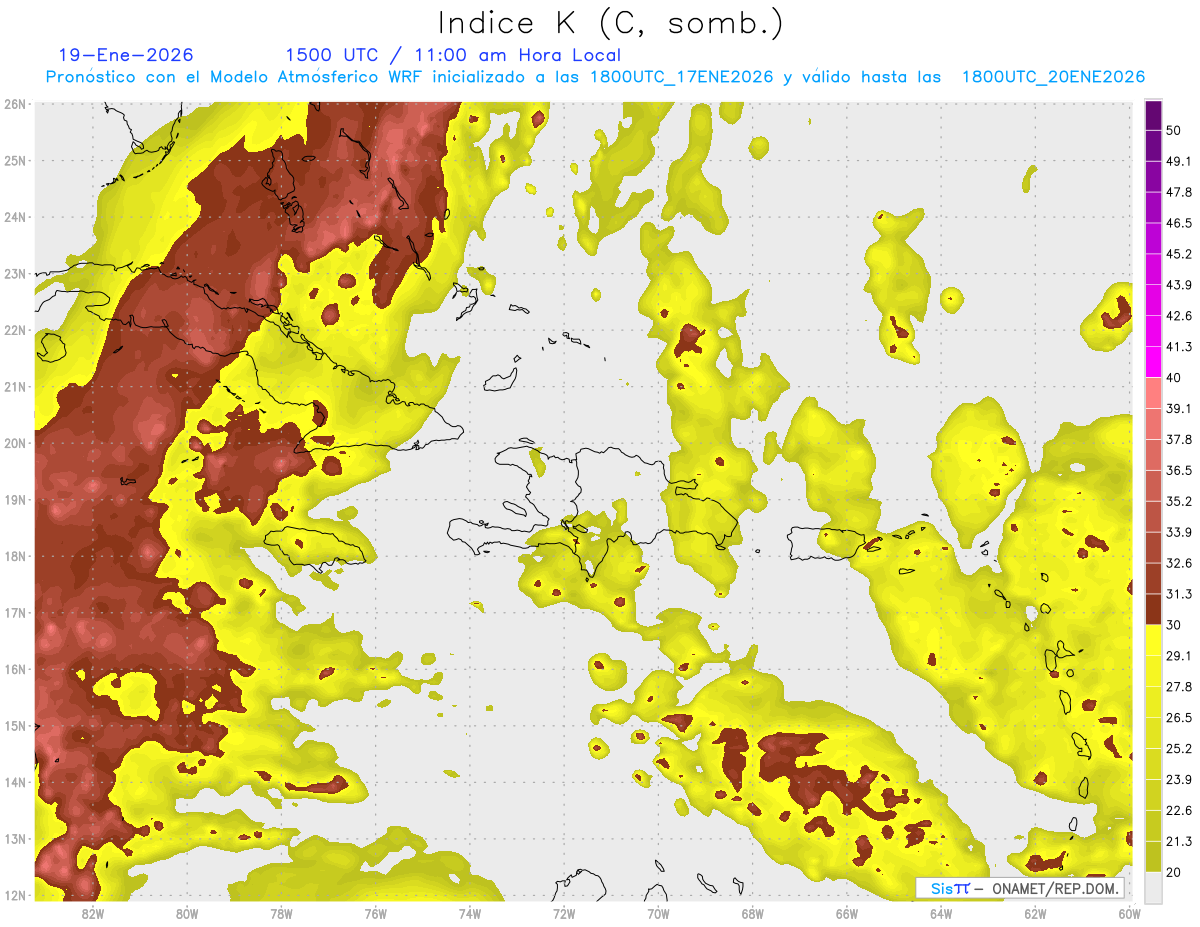Click the colorbar value "36.5"
Image resolution: width=1200 pixels, height=927 pixels.
(x=1179, y=470)
